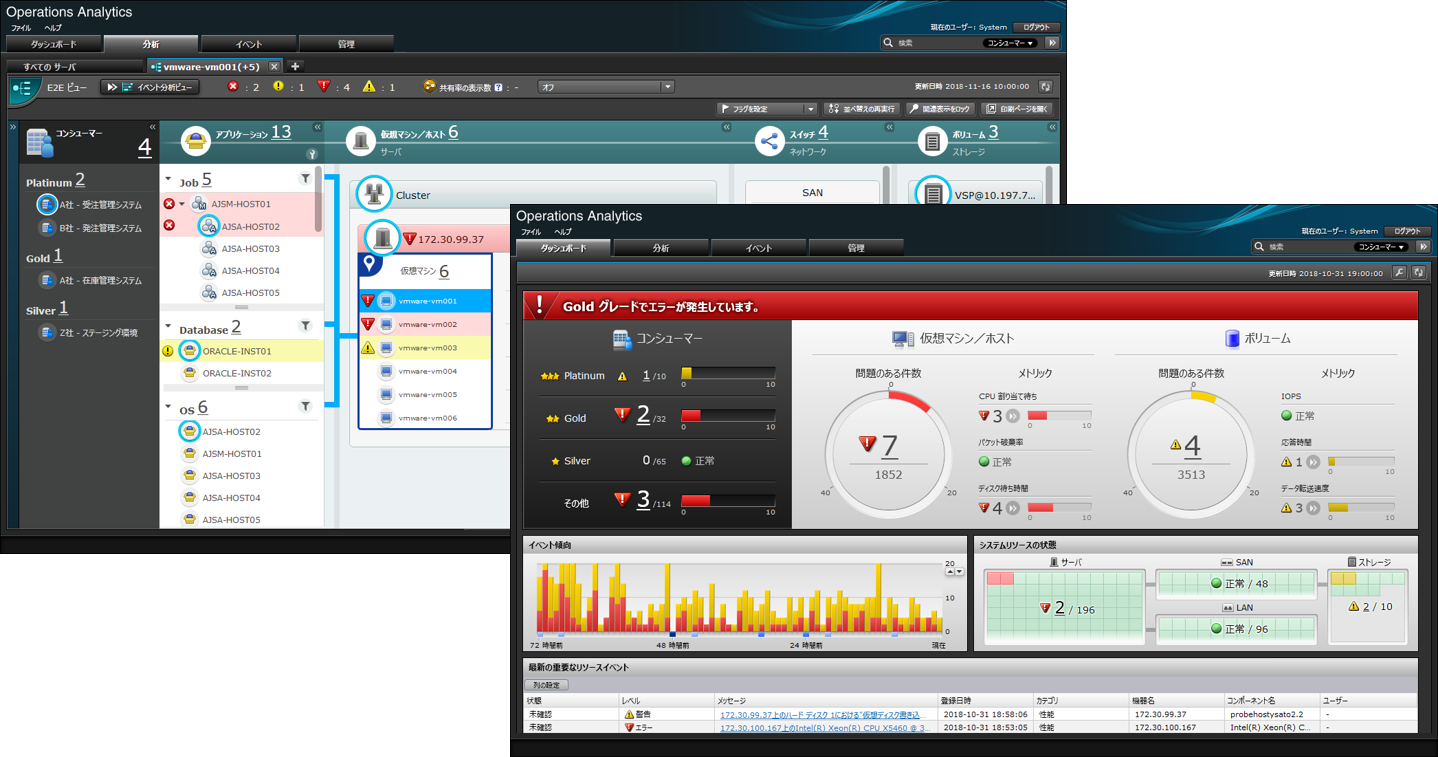The width and height of the screenshot is (1438, 757).
Task: Open the フラグを設定 dropdown arrow
Action: pos(810,109)
